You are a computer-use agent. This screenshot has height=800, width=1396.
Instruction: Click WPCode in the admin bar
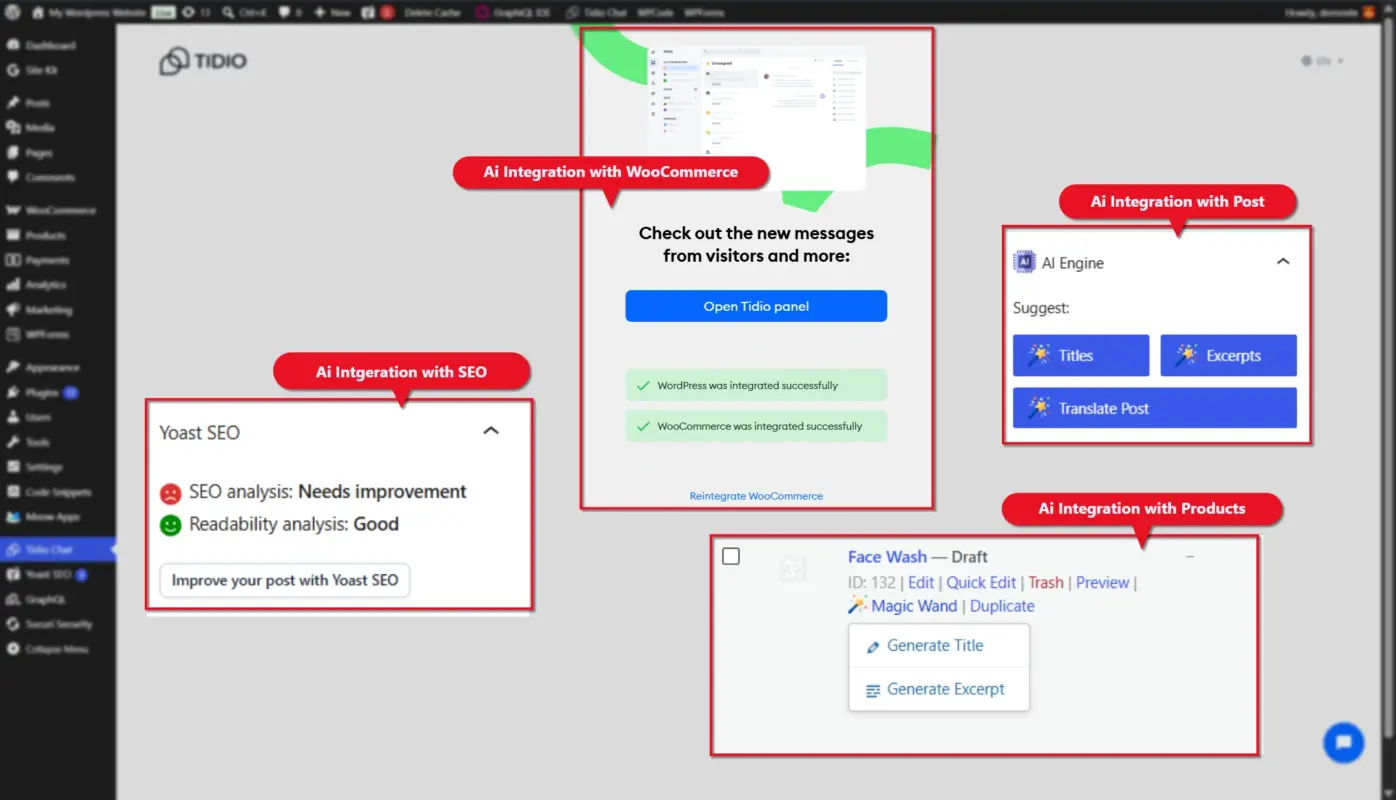click(656, 13)
